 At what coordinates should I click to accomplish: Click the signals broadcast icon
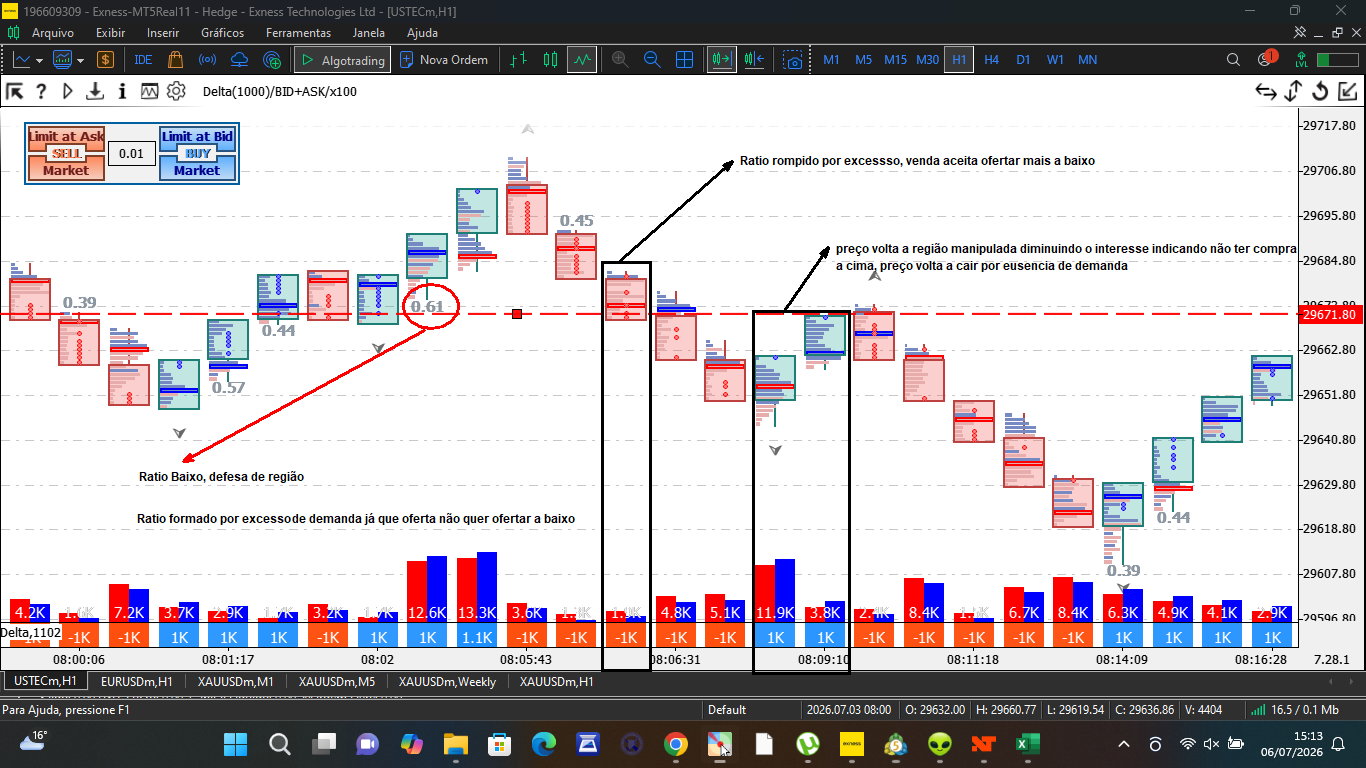point(208,60)
